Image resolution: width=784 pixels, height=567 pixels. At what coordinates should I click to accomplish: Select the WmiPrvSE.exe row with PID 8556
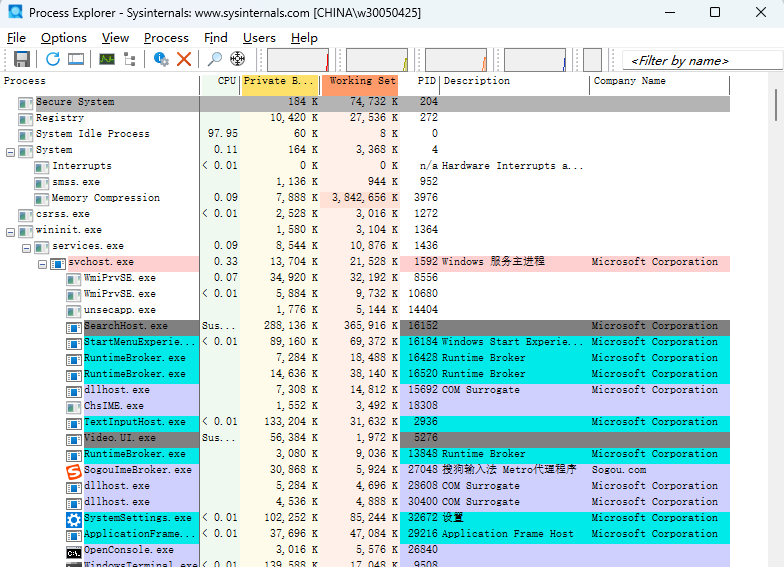[x=365, y=278]
